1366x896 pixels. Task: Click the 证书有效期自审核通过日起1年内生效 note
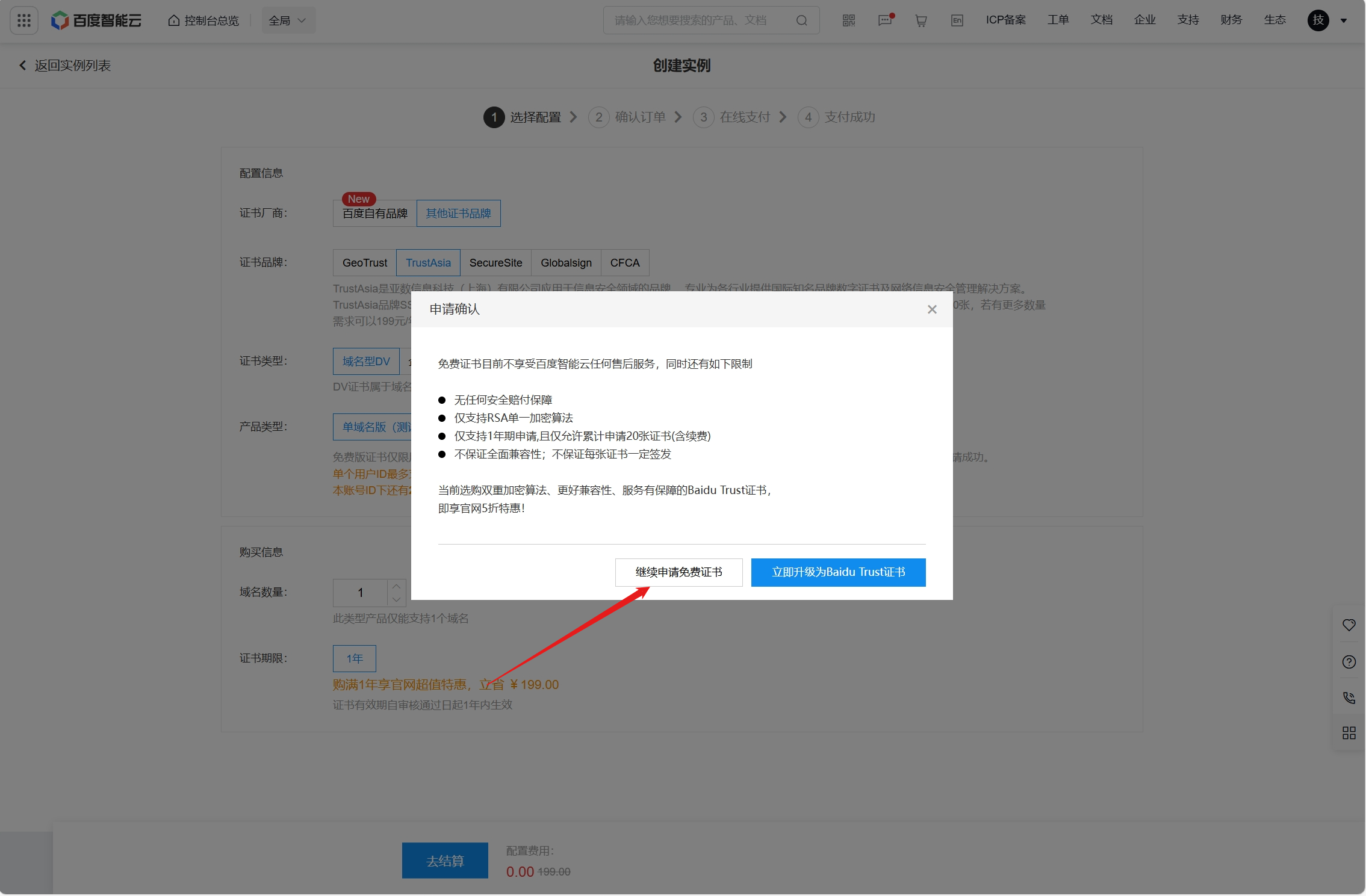(423, 705)
